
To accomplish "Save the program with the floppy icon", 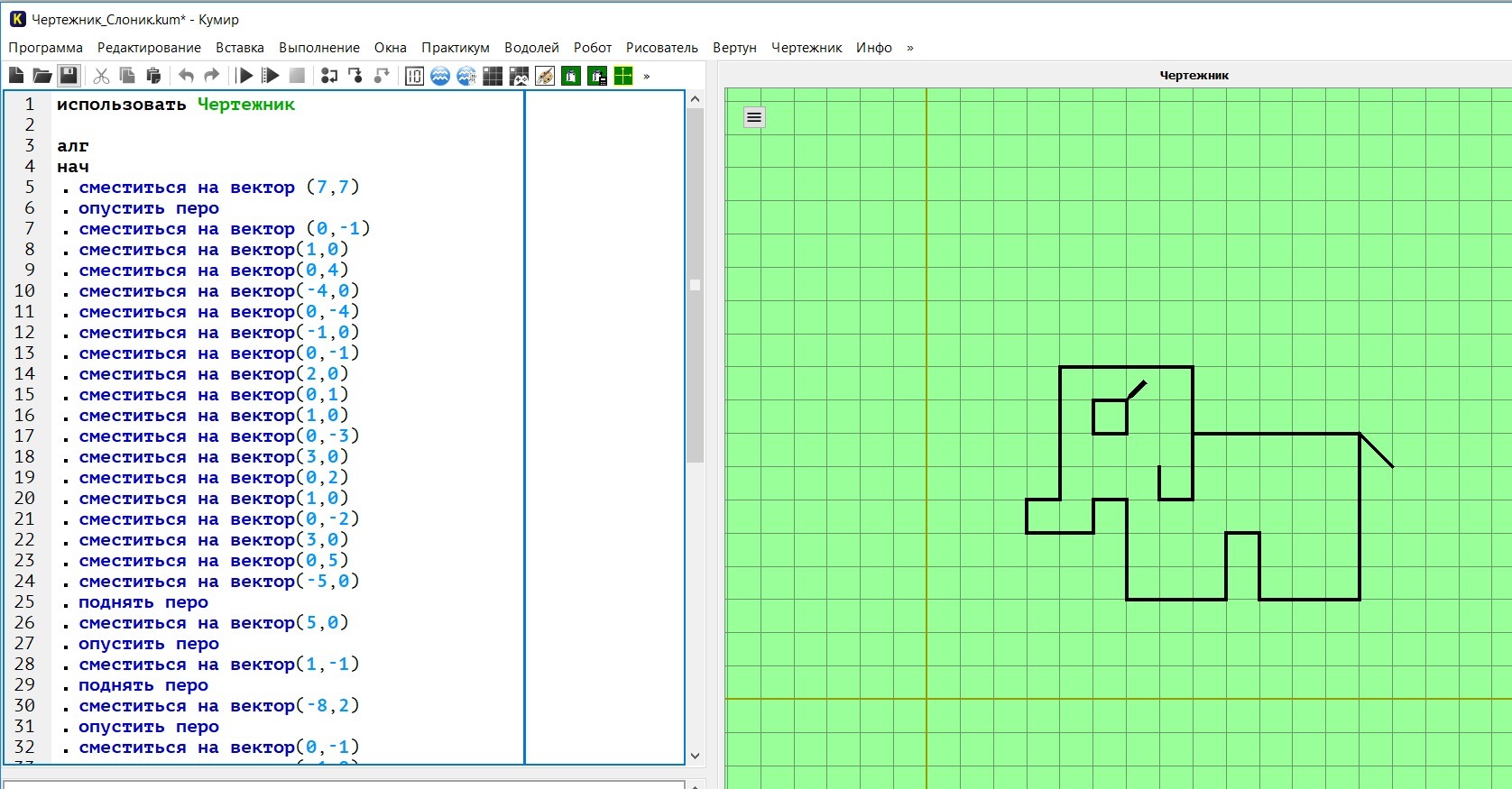I will (x=69, y=76).
